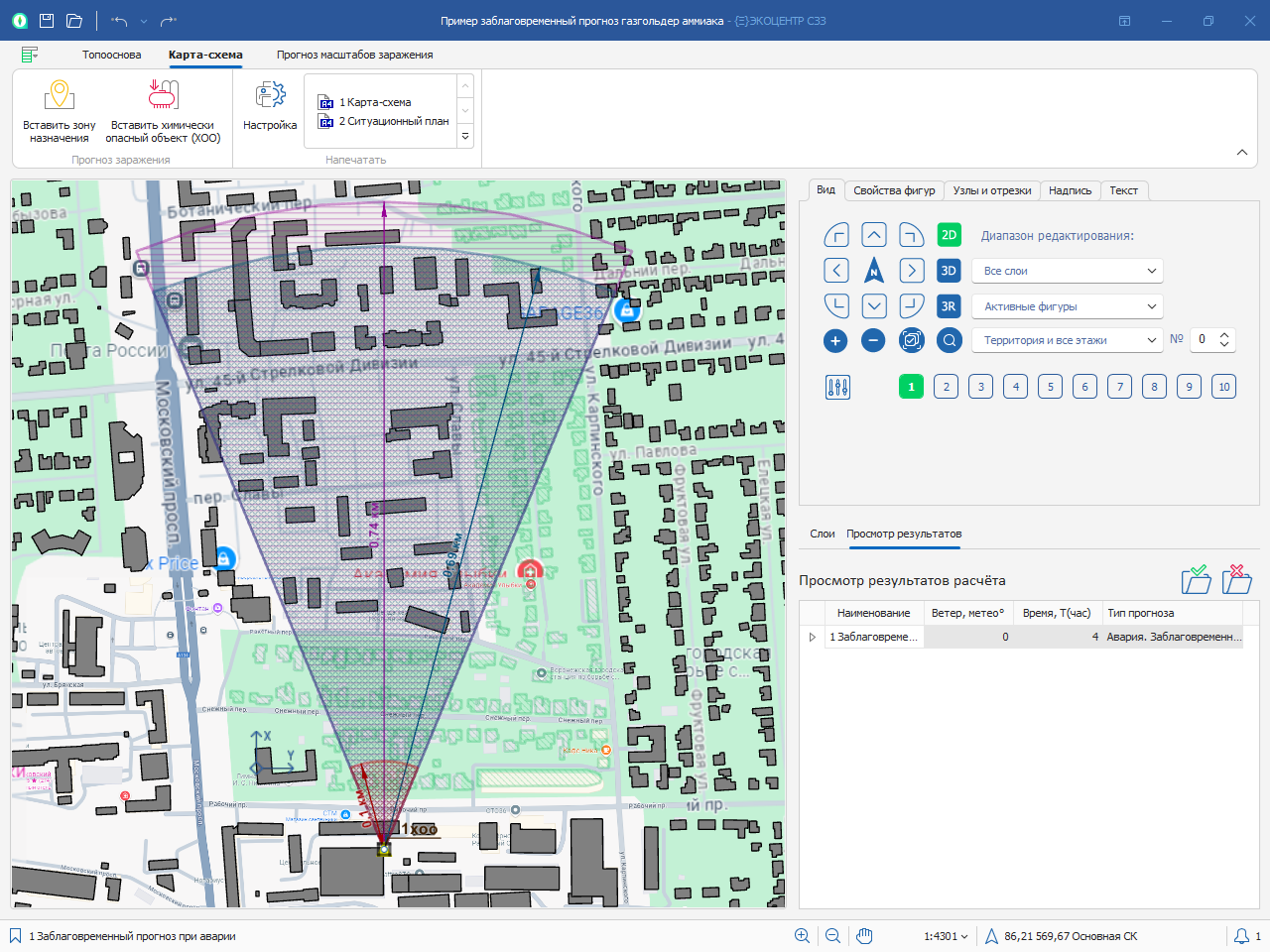Pan view to the lower-right corner
This screenshot has width=1270, height=952.
click(911, 305)
